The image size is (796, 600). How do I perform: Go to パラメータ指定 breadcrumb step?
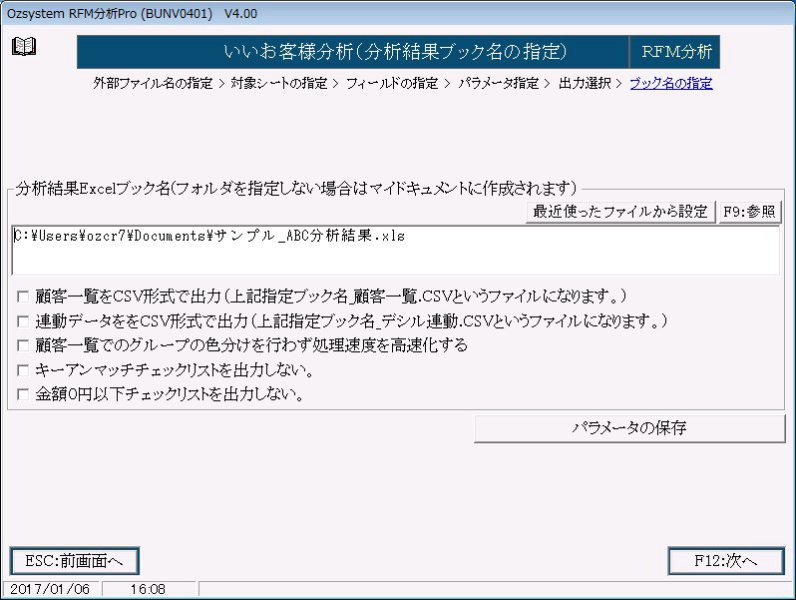(x=498, y=84)
